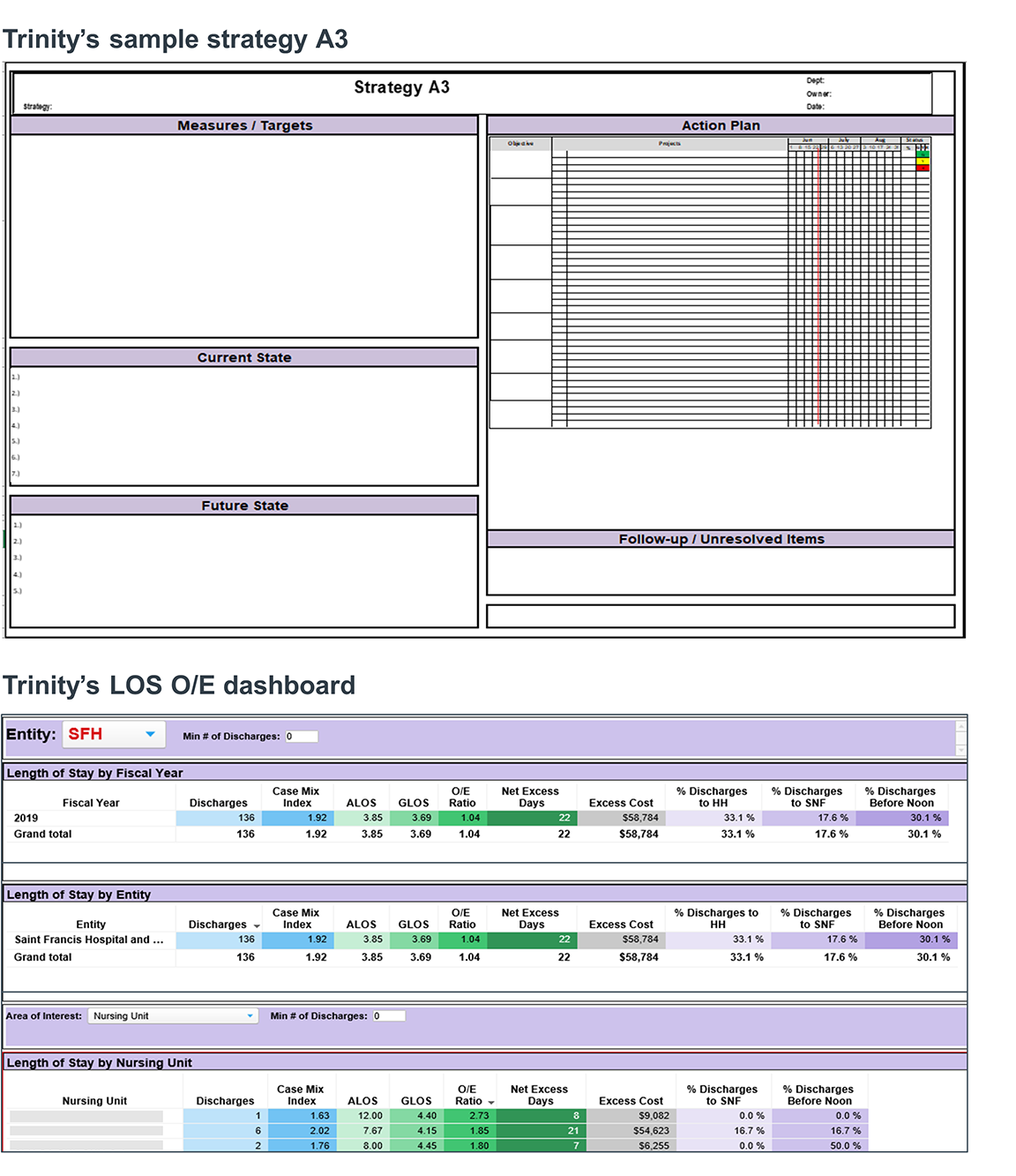1016x1176 pixels.
Task: Click the scroll down arrow in Entity filter panel
Action: [960, 750]
